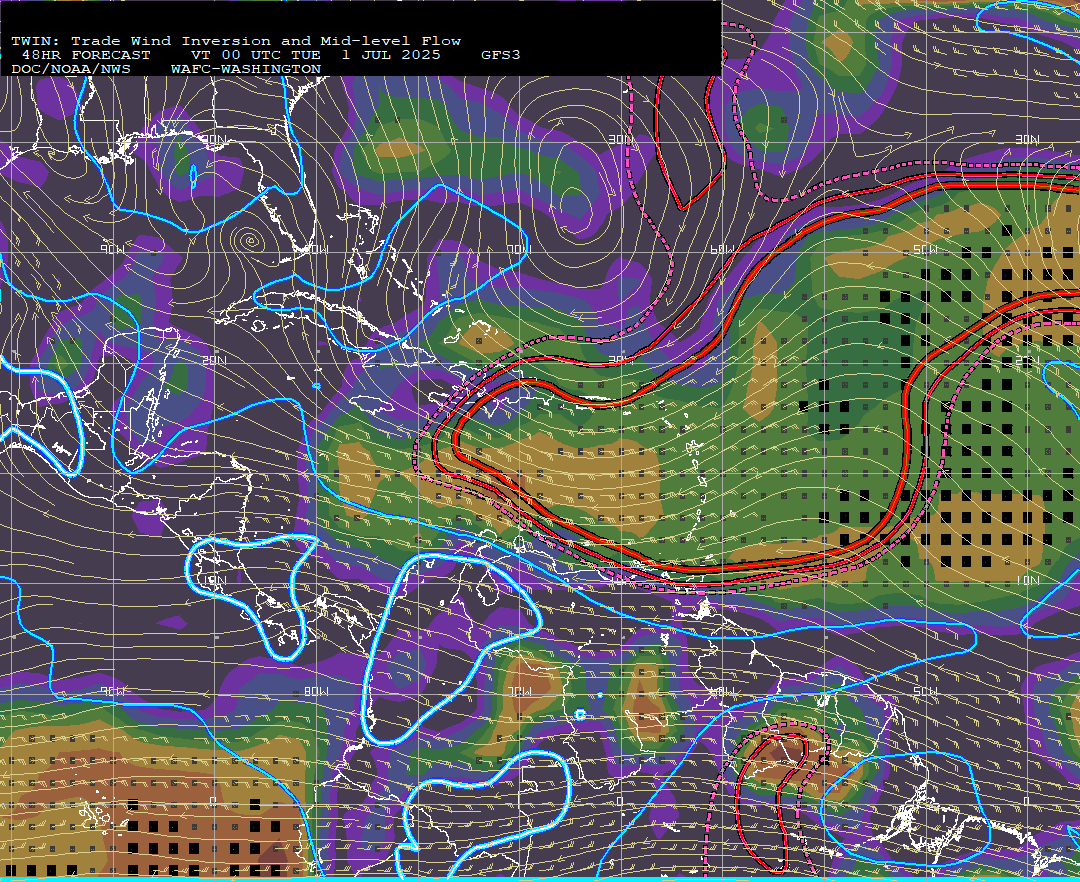Click the "48HR FORECAST" header text

tap(86, 55)
